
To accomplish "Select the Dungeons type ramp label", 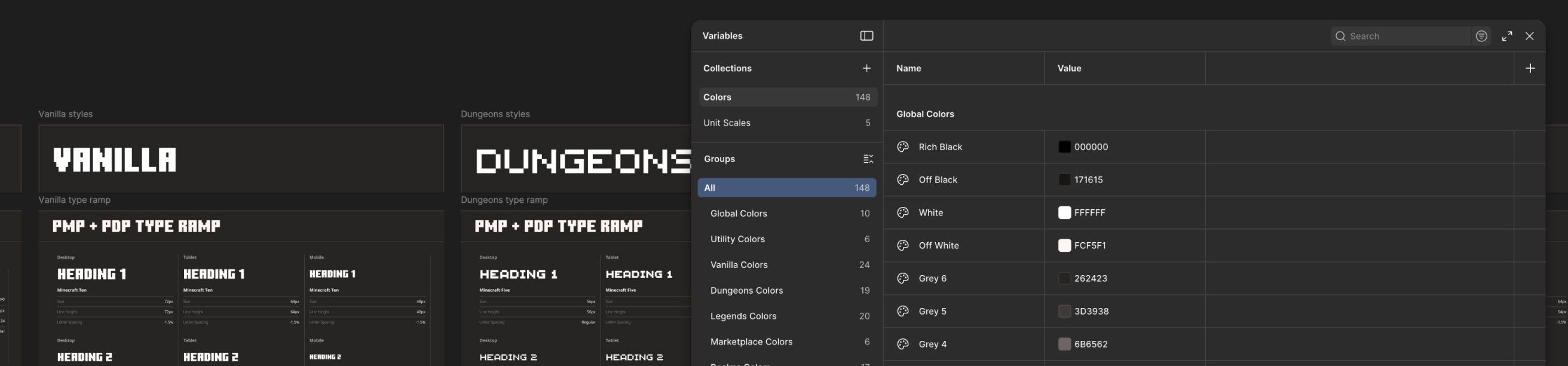I will 504,200.
